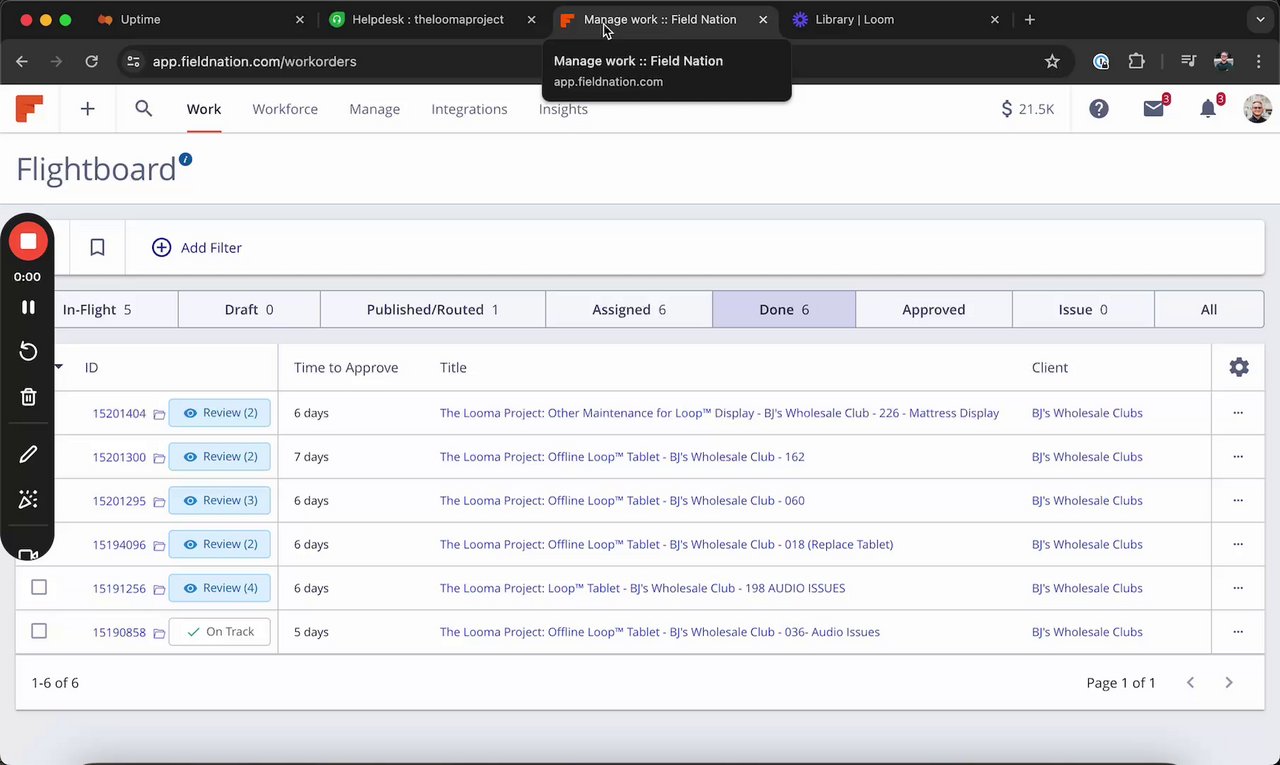Viewport: 1280px width, 765px height.
Task: Open the notifications bell icon
Action: [1209, 109]
